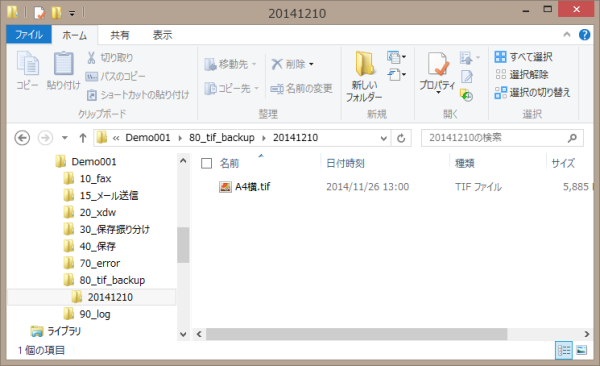Switch to Large icons view in status bar

point(582,350)
